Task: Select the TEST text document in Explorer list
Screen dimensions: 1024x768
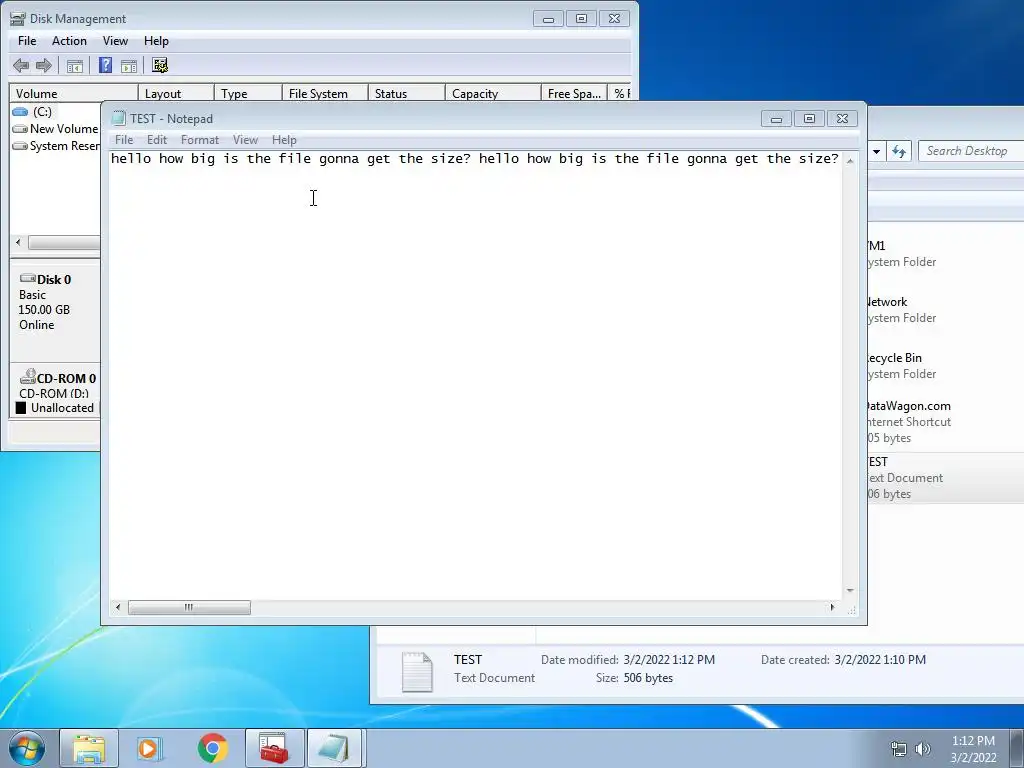Action: coord(946,477)
